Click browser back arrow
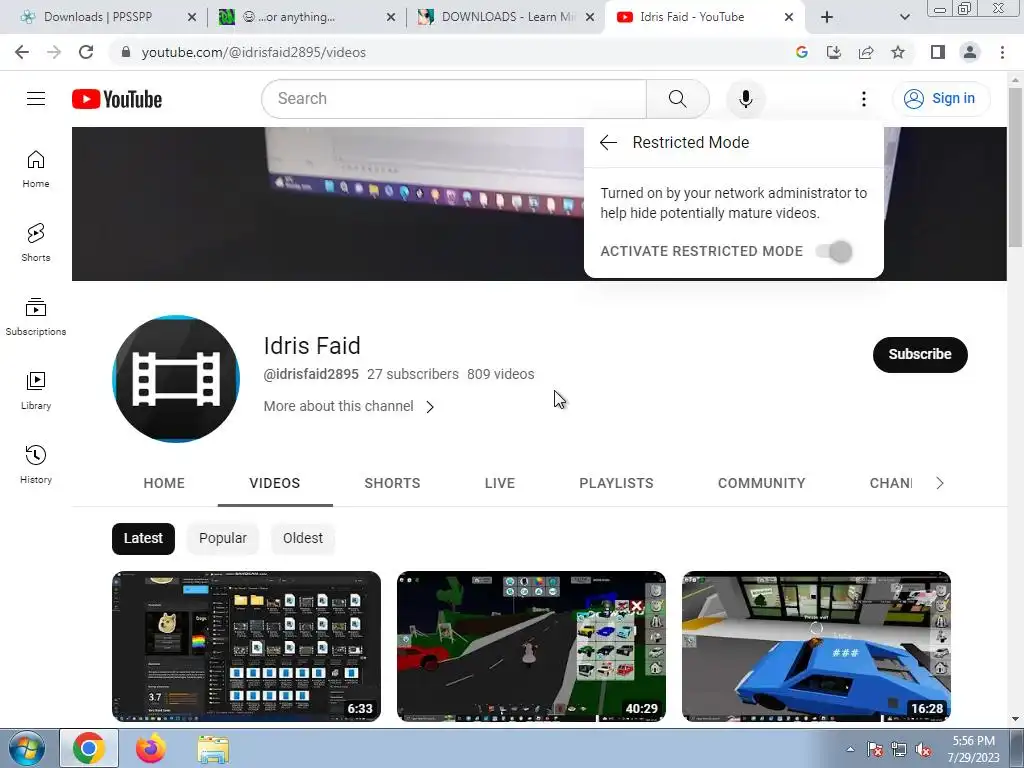Viewport: 1024px width, 768px height. 22,52
